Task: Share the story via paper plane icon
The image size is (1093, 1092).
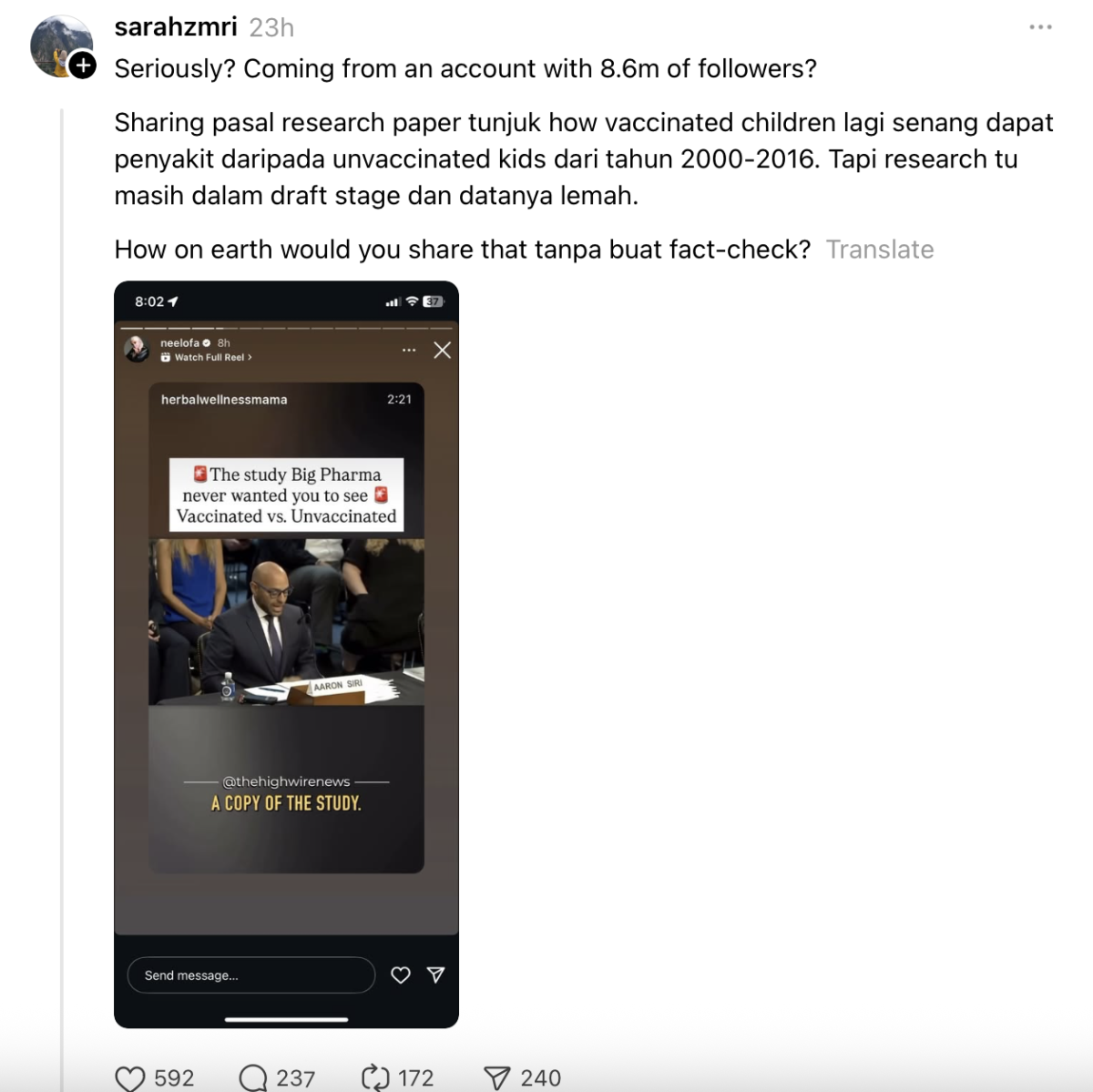Action: [436, 975]
